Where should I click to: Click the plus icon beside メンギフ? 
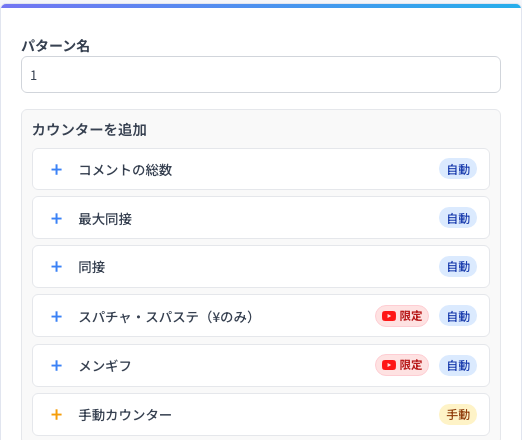coord(56,366)
